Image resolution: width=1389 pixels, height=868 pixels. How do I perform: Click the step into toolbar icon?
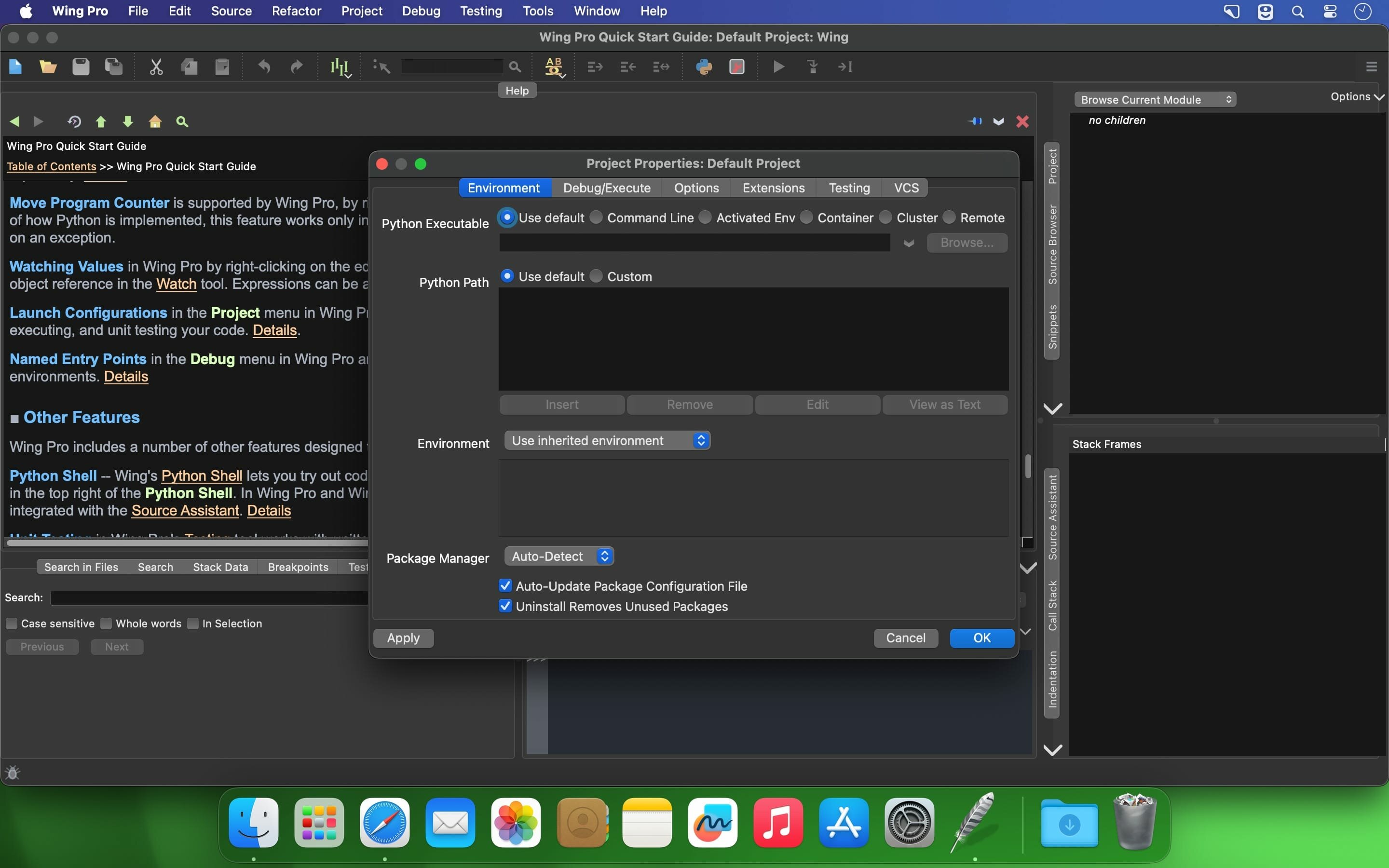[x=812, y=67]
